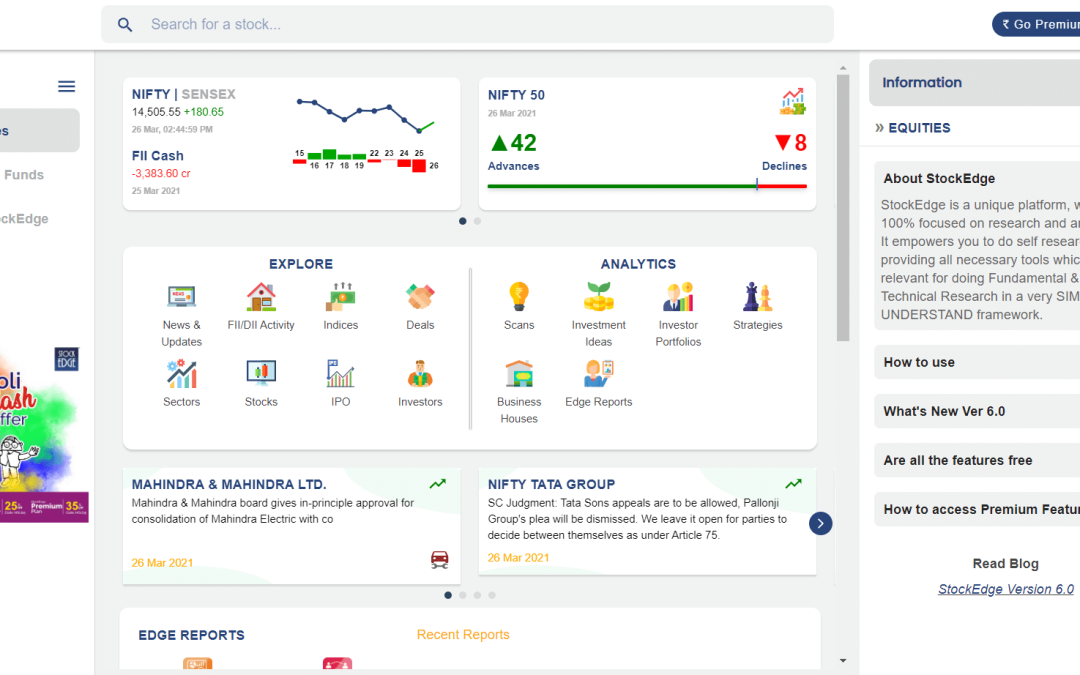Image resolution: width=1080 pixels, height=675 pixels.
Task: Open the Deals handshake icon
Action: [420, 297]
